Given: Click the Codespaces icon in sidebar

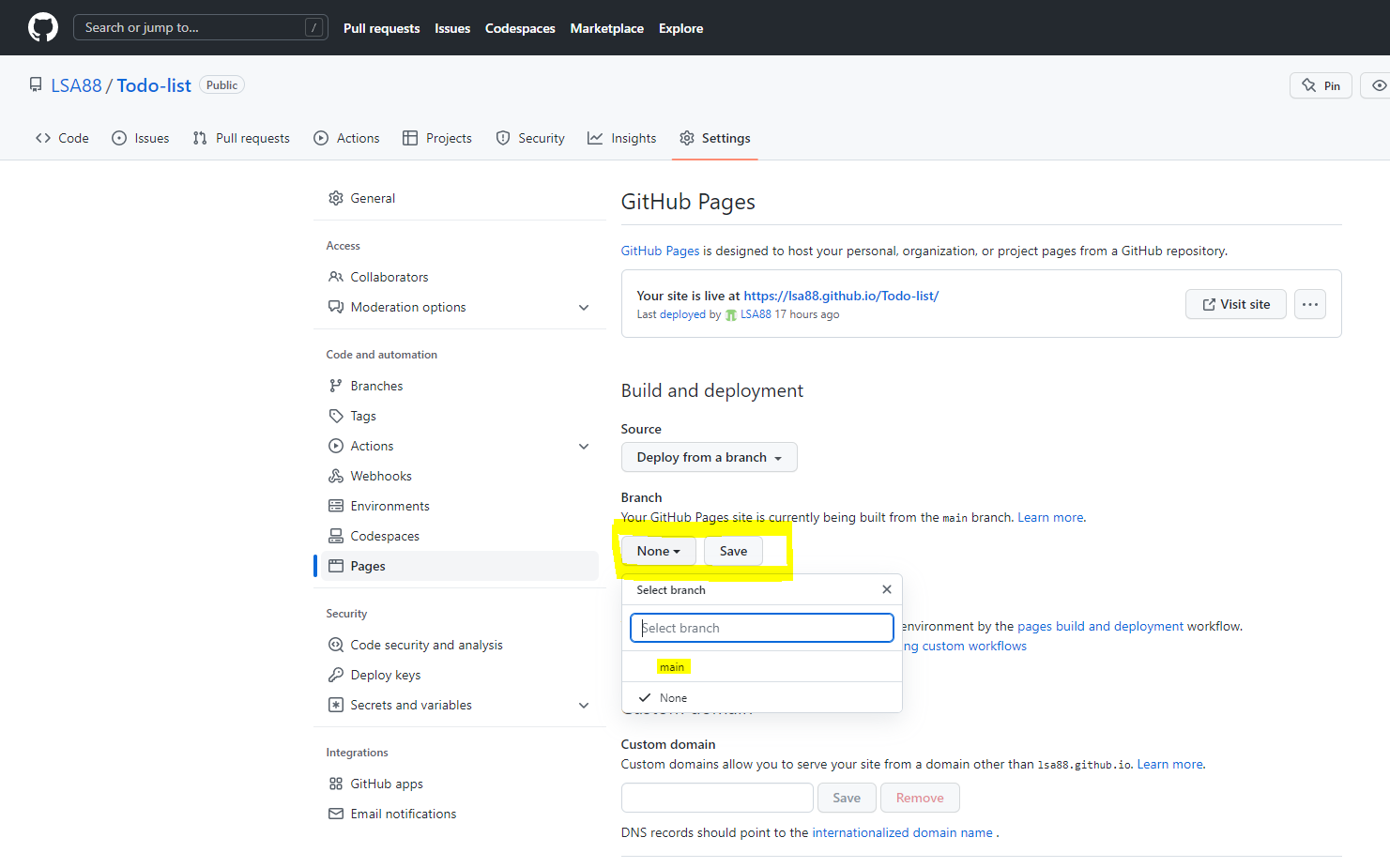Looking at the screenshot, I should (x=336, y=536).
